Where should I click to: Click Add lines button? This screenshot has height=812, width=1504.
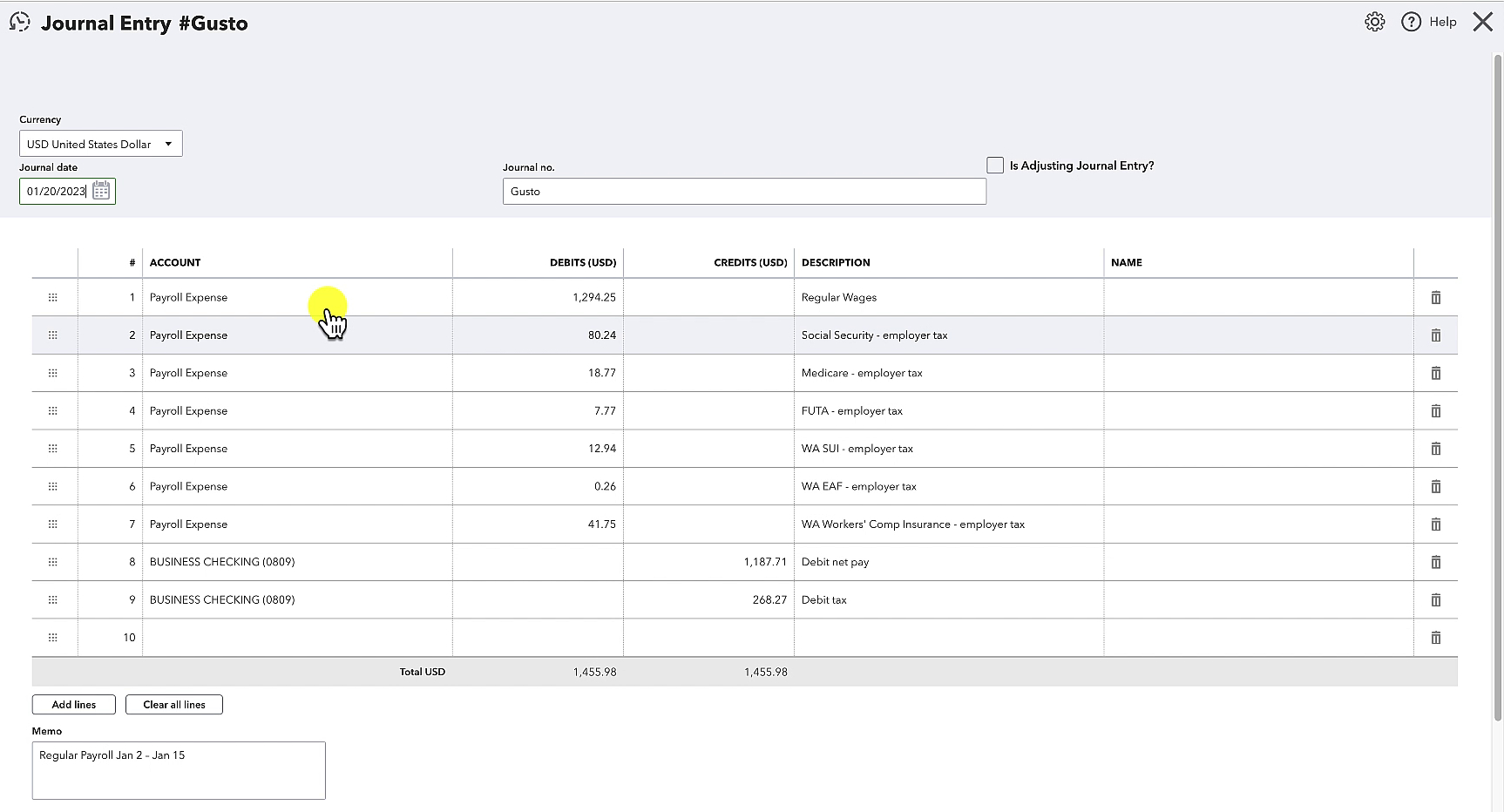tap(74, 704)
